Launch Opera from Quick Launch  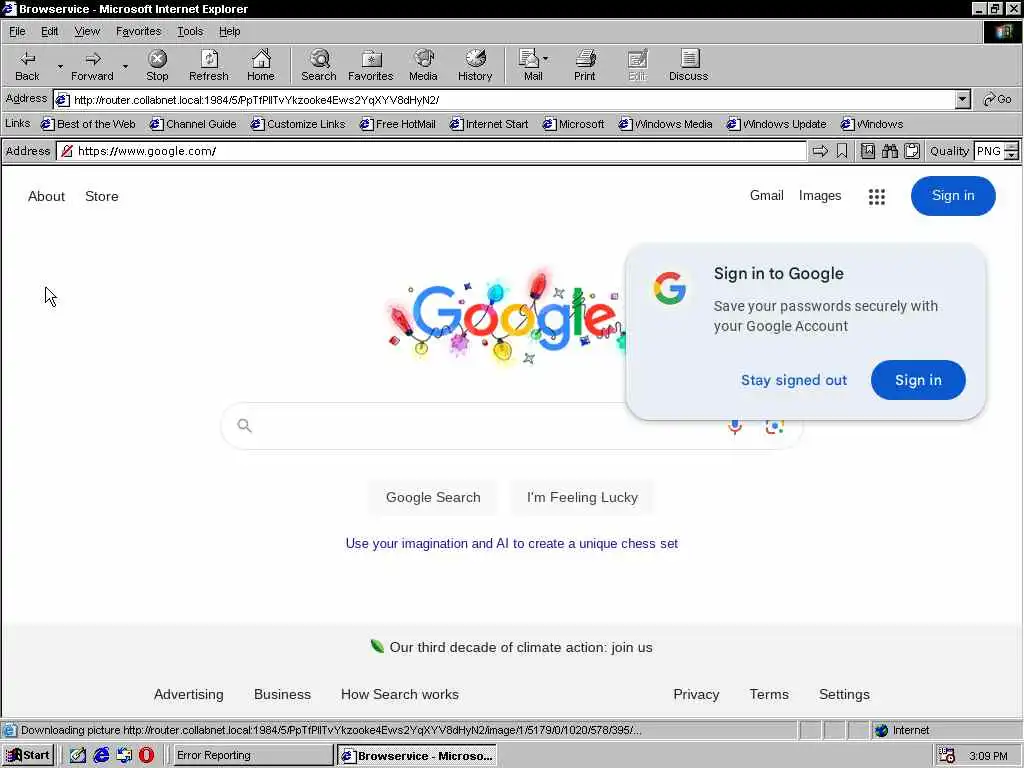tap(146, 756)
